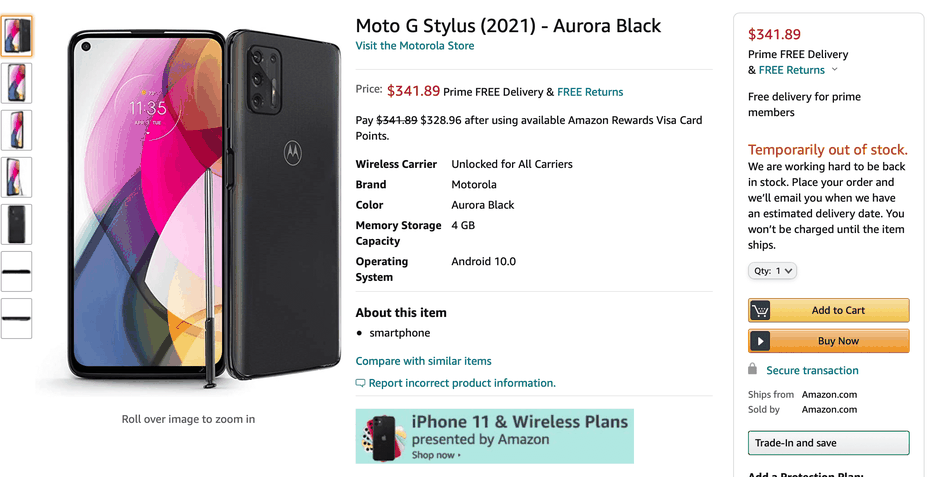
Task: Click the play arrow icon on Buy Now
Action: [x=760, y=341]
